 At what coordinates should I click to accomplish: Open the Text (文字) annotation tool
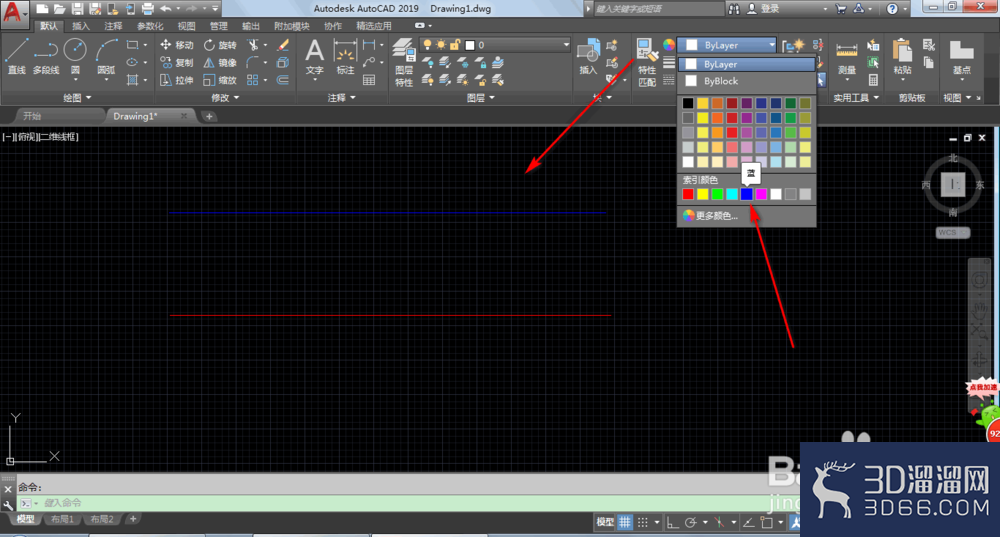[314, 57]
